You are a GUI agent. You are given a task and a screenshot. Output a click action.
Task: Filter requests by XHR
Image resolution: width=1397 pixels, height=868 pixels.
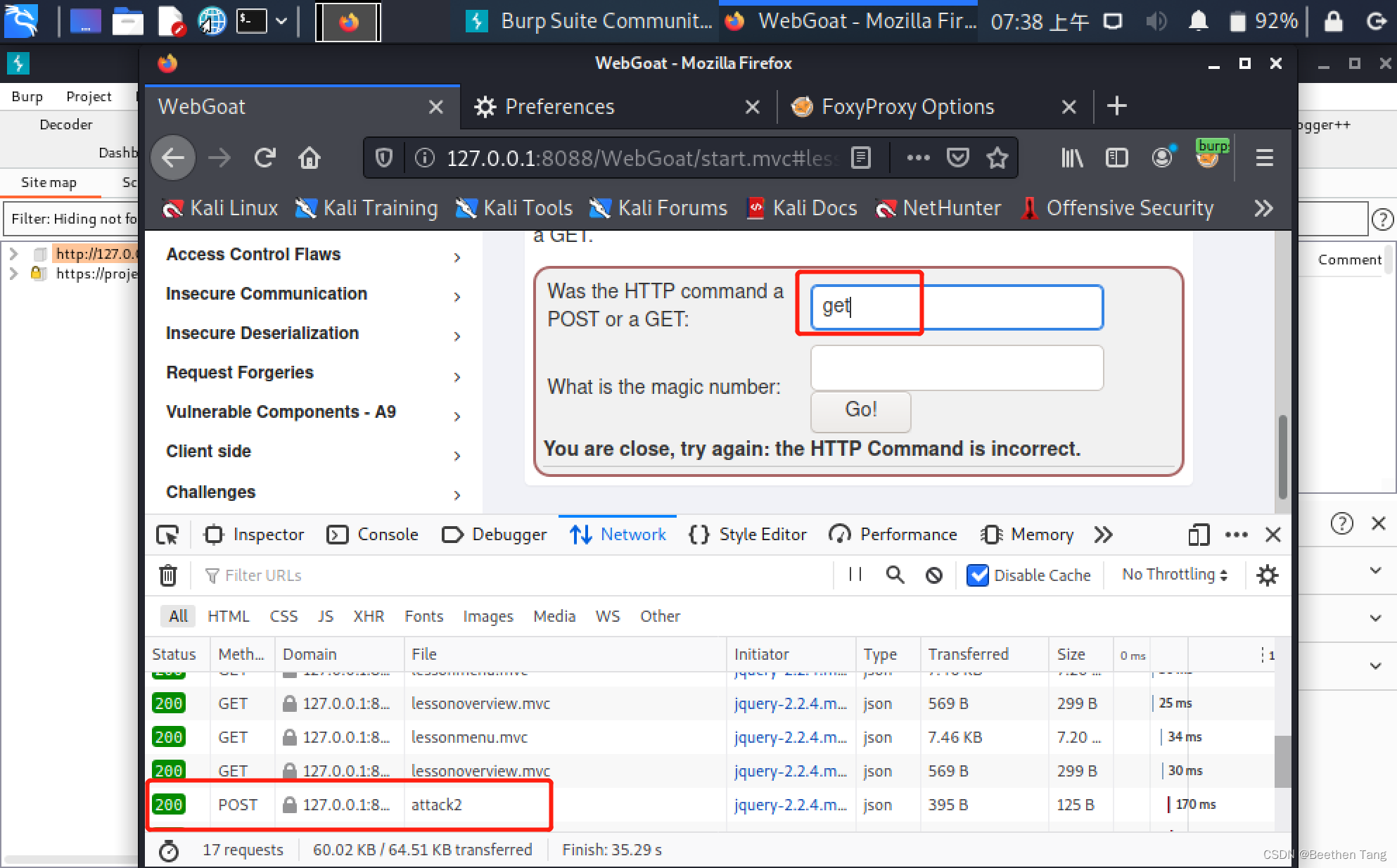click(369, 616)
